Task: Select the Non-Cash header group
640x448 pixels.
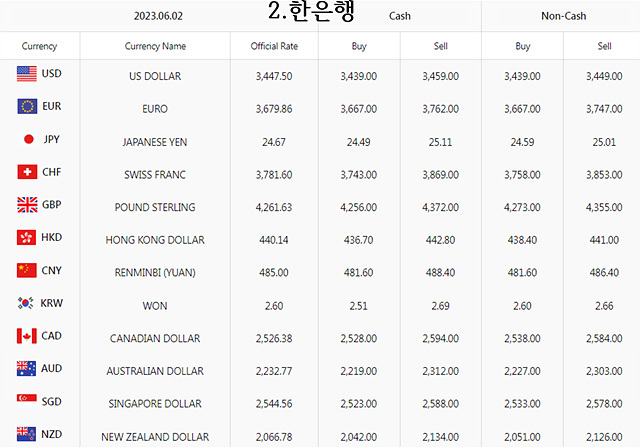Action: coord(563,16)
